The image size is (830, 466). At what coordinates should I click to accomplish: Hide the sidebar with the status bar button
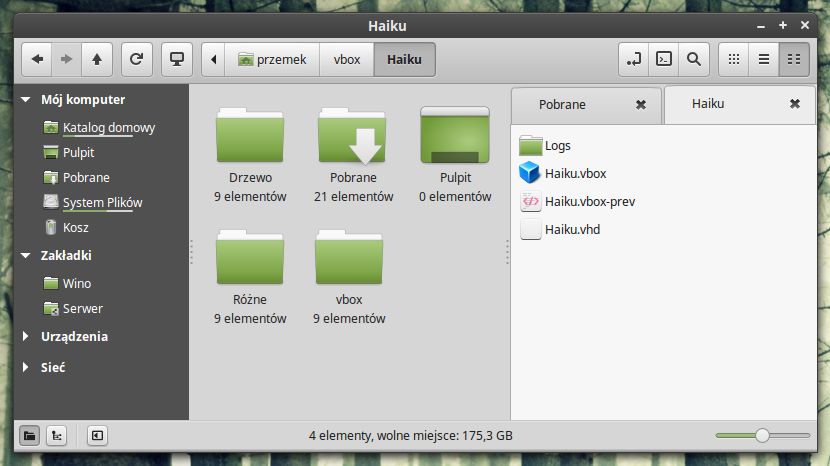click(x=97, y=436)
